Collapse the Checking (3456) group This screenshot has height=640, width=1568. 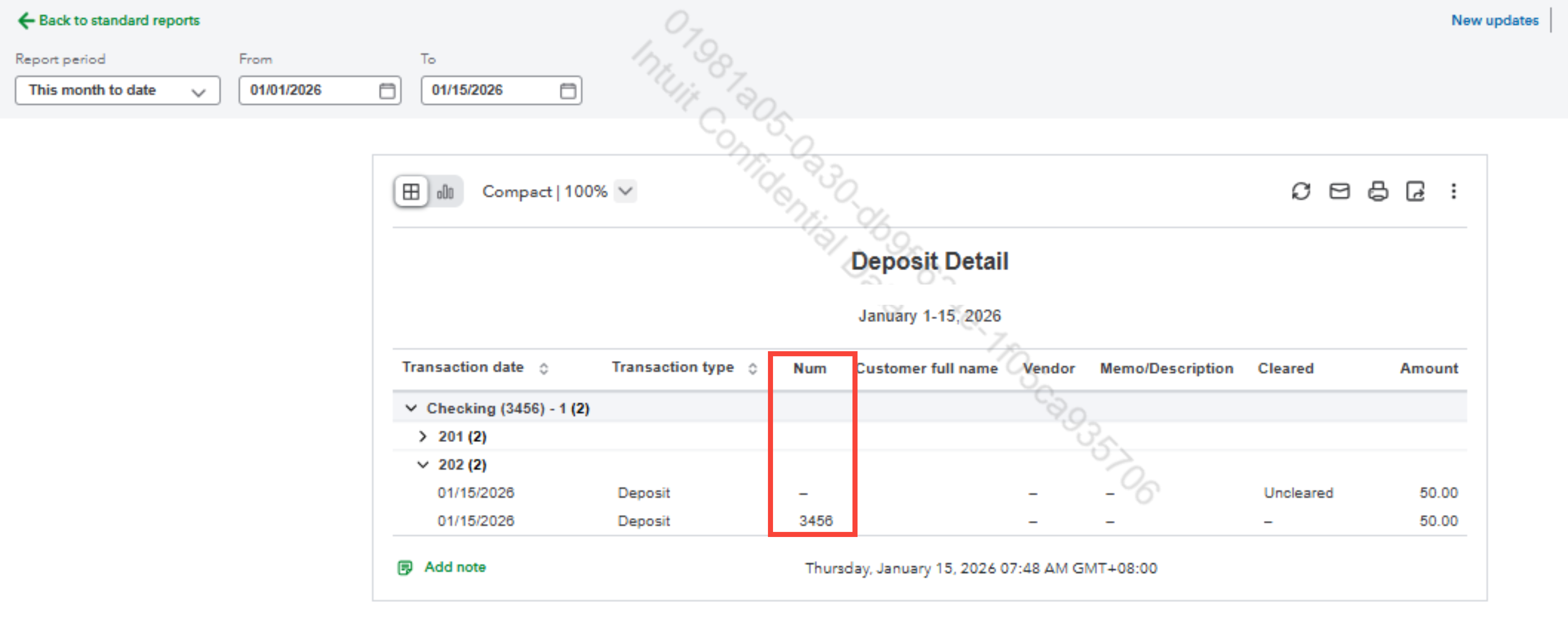click(411, 408)
